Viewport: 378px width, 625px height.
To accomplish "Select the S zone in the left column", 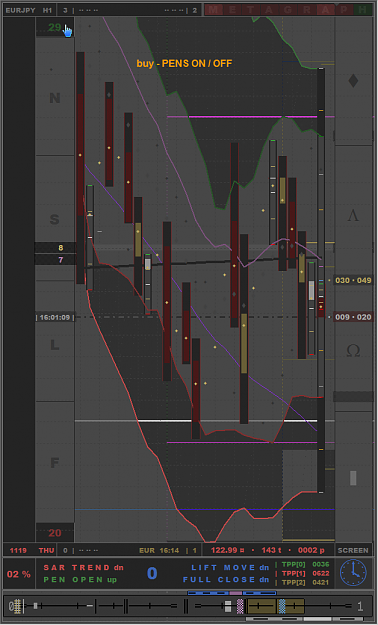I will coord(55,219).
